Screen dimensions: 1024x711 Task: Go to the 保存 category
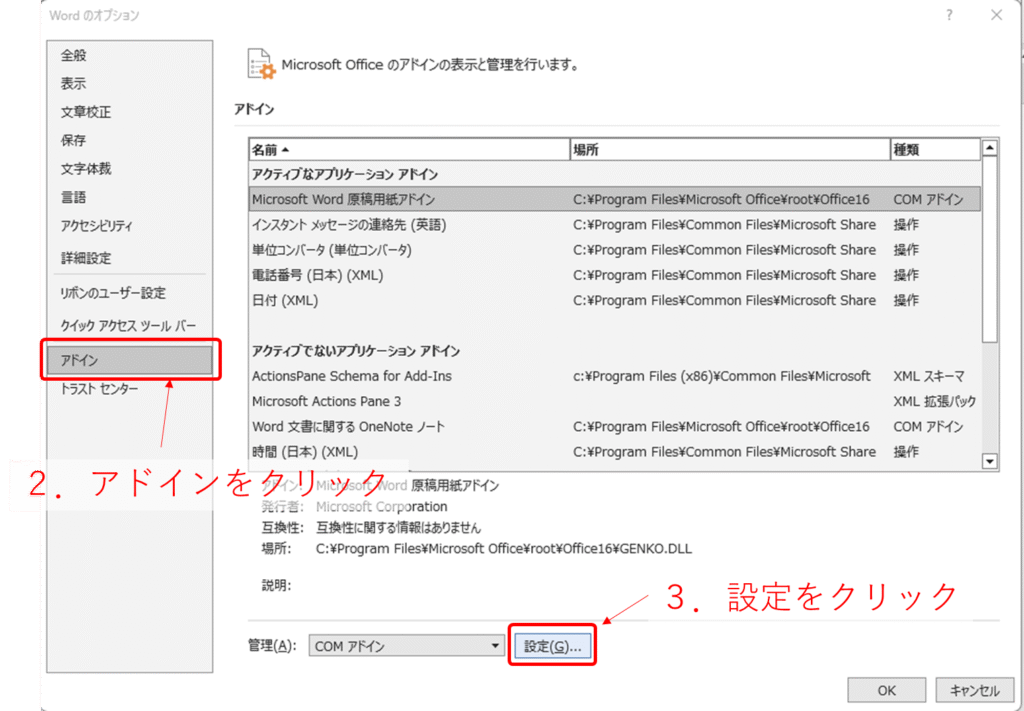pos(74,140)
